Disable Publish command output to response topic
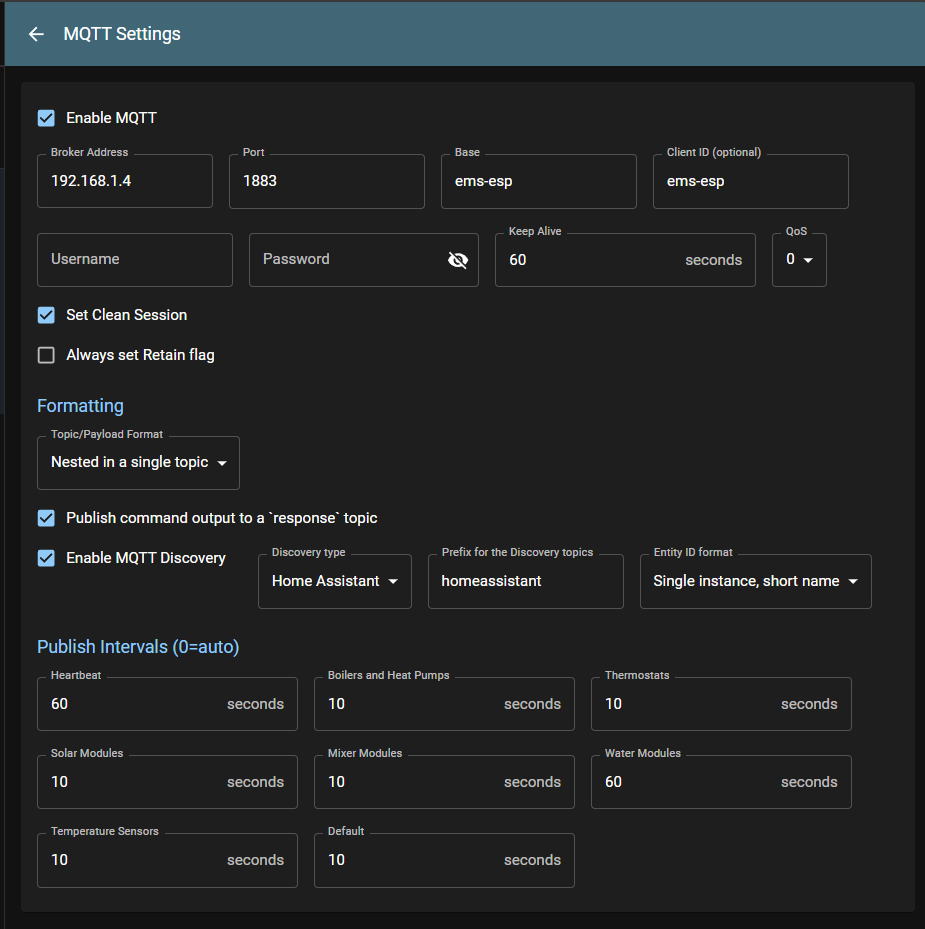Viewport: 925px width, 929px height. 46,518
